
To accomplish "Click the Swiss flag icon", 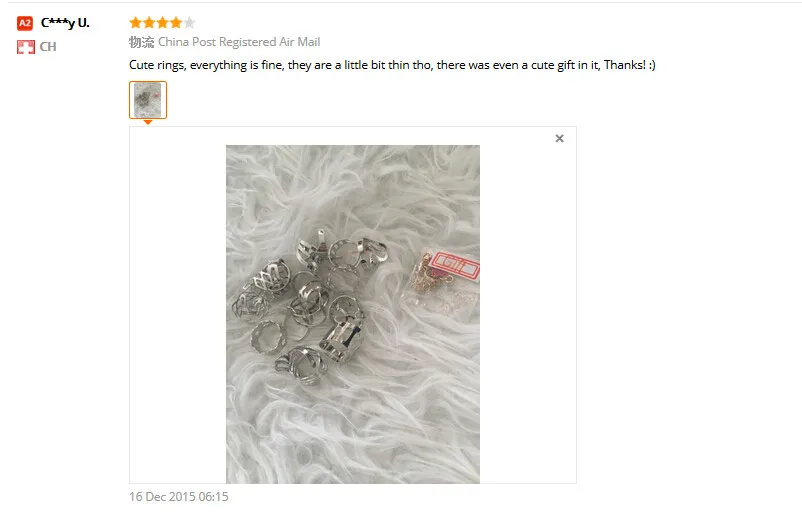I will pyautogui.click(x=26, y=47).
